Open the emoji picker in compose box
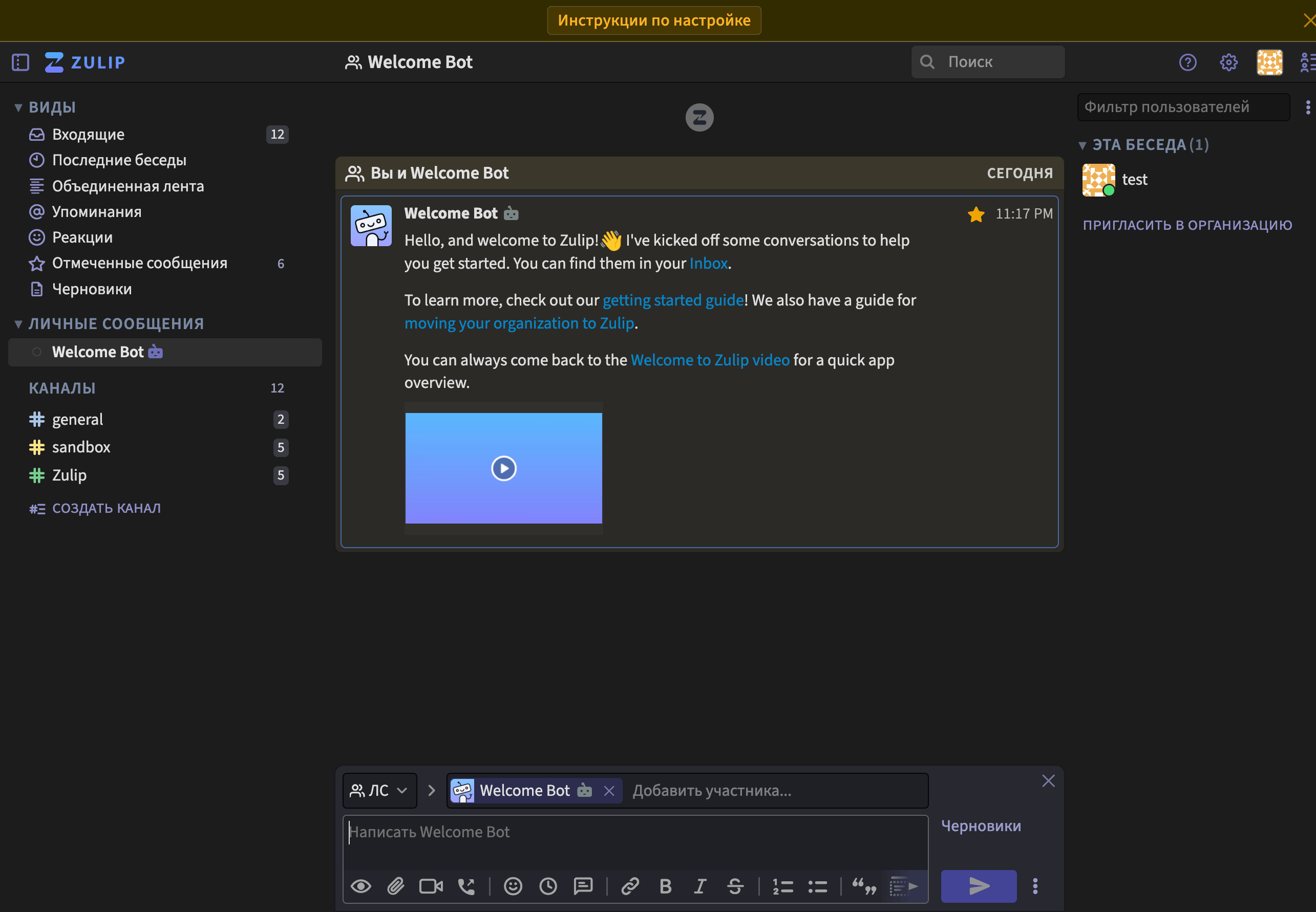1316x912 pixels. tap(513, 886)
